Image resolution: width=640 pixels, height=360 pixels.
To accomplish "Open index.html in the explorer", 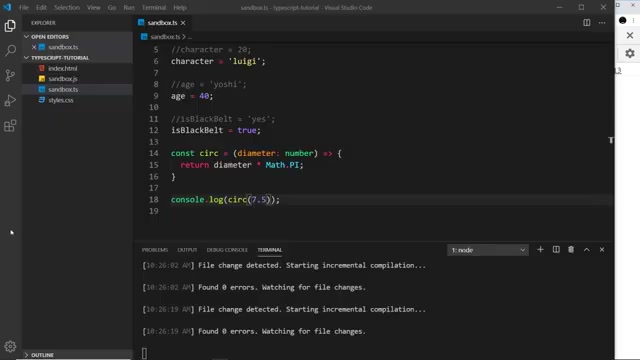I will click(62, 69).
